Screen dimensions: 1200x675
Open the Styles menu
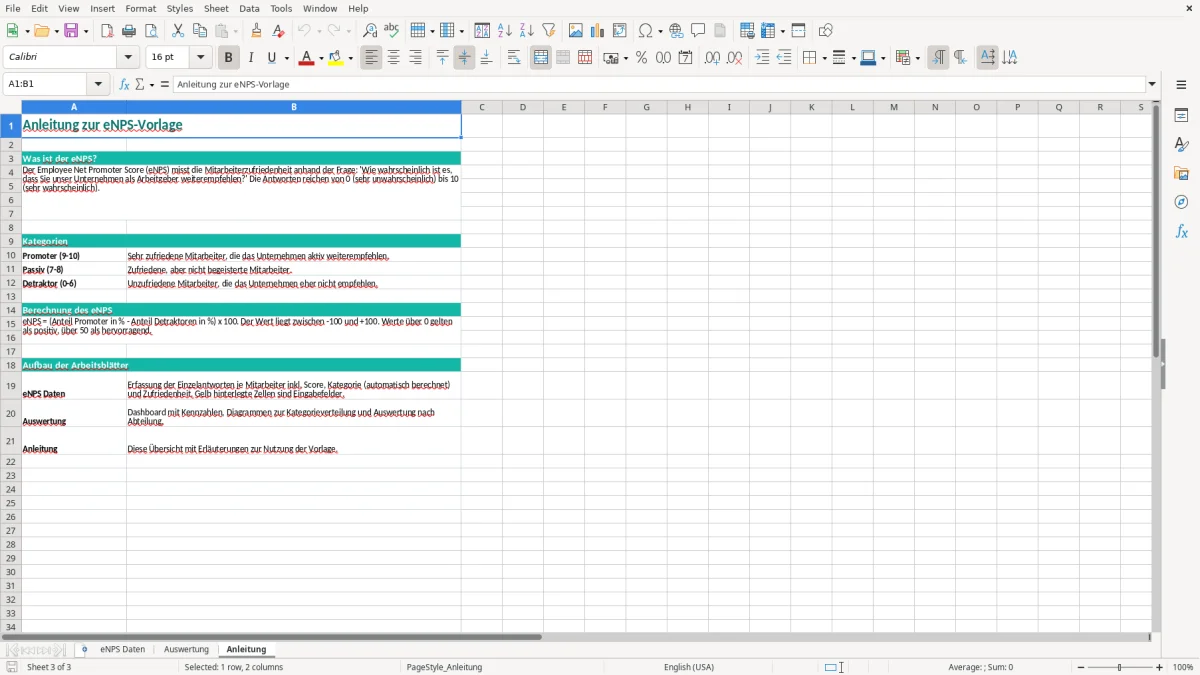tap(180, 8)
